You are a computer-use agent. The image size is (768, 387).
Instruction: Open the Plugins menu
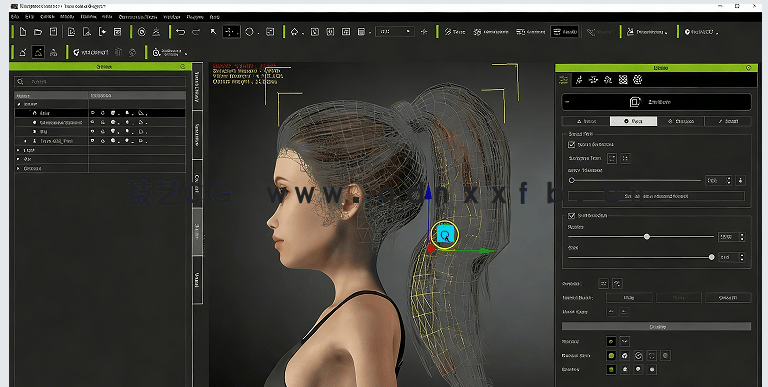click(x=195, y=17)
